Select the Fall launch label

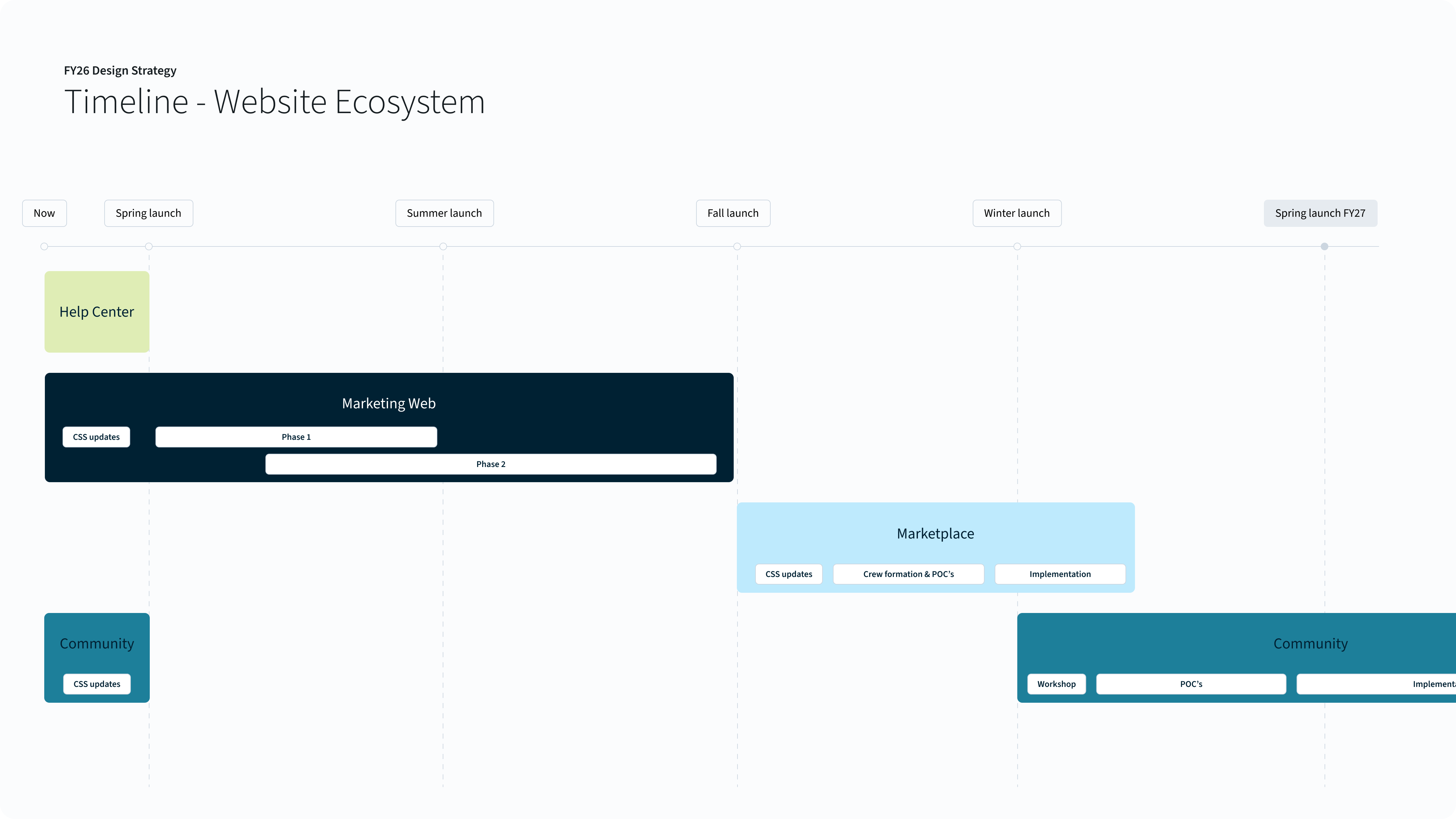pyautogui.click(x=732, y=213)
